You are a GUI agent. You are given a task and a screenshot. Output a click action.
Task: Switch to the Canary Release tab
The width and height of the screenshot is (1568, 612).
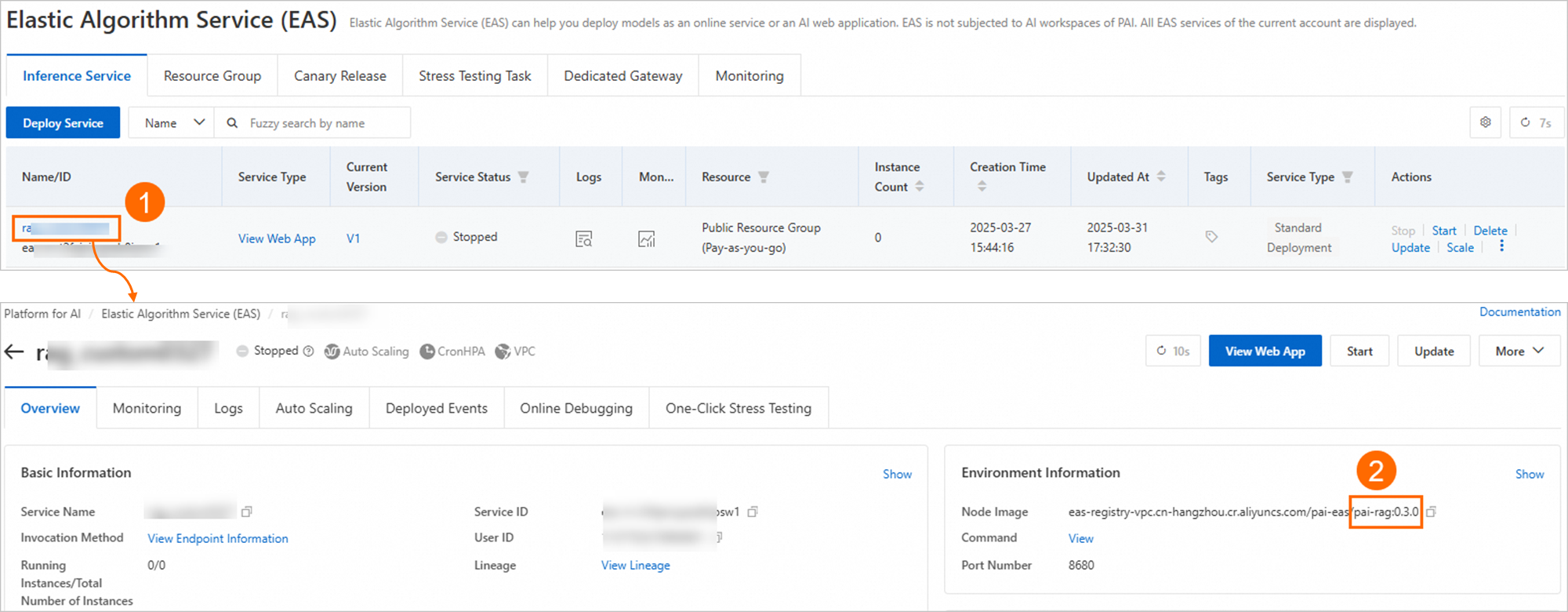tap(339, 76)
